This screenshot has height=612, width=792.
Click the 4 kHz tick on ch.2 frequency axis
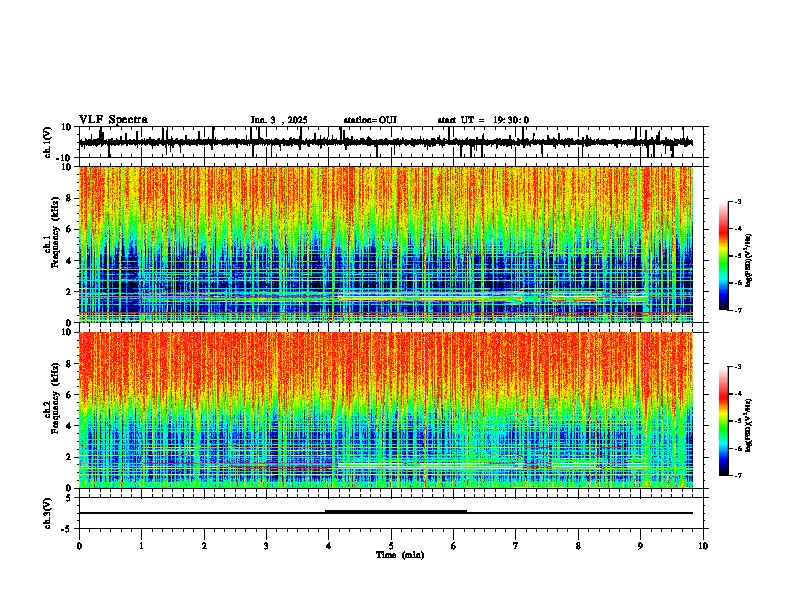pos(69,426)
